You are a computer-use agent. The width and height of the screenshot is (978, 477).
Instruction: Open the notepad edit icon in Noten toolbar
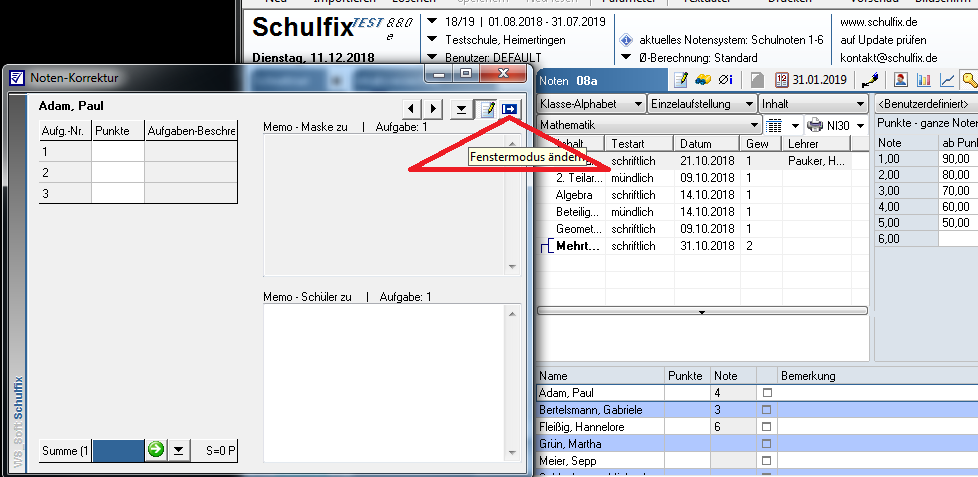[x=681, y=80]
